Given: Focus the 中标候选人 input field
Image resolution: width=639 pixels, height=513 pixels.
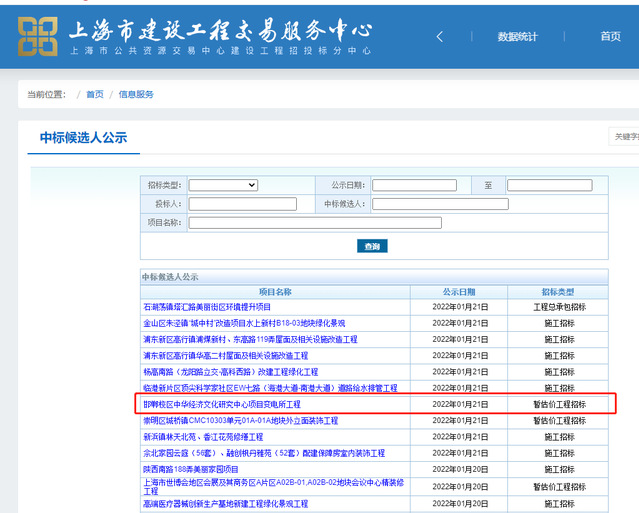Looking at the screenshot, I should (x=440, y=204).
